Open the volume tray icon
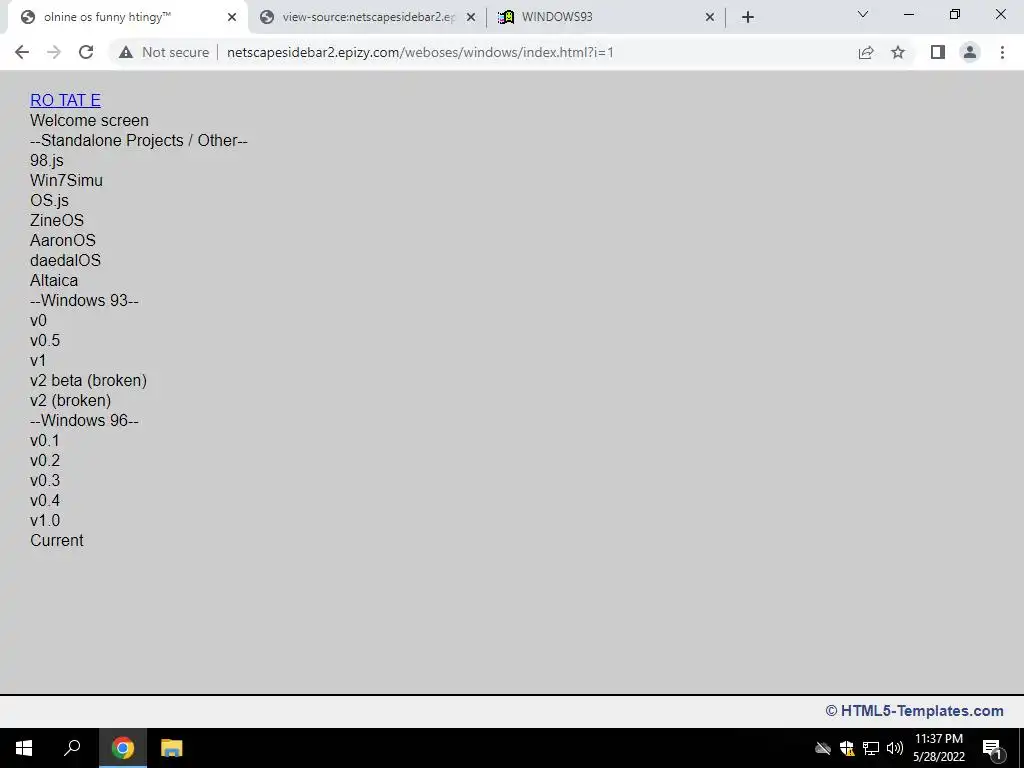 [895, 748]
